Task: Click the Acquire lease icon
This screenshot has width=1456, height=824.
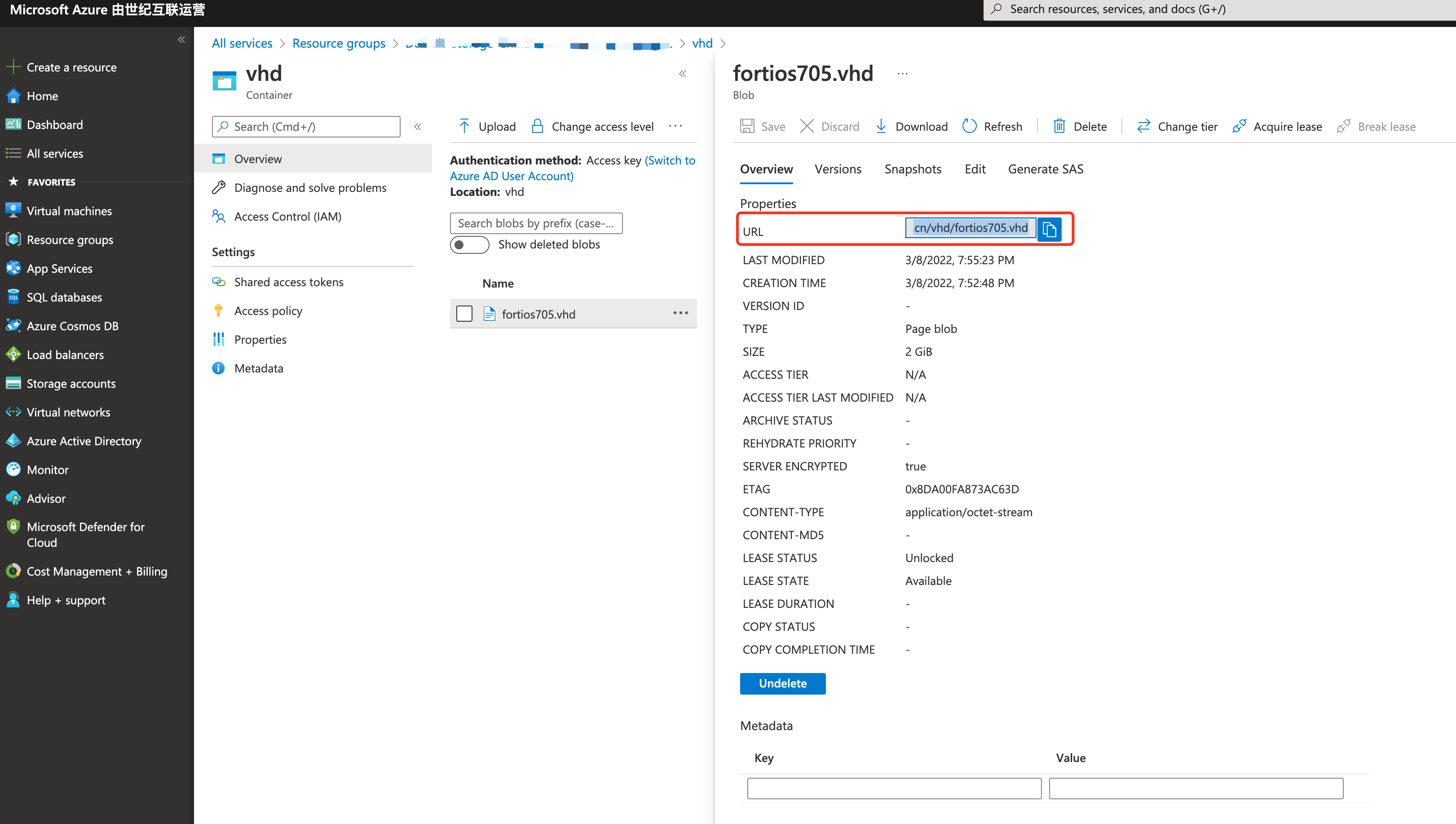Action: tap(1239, 126)
